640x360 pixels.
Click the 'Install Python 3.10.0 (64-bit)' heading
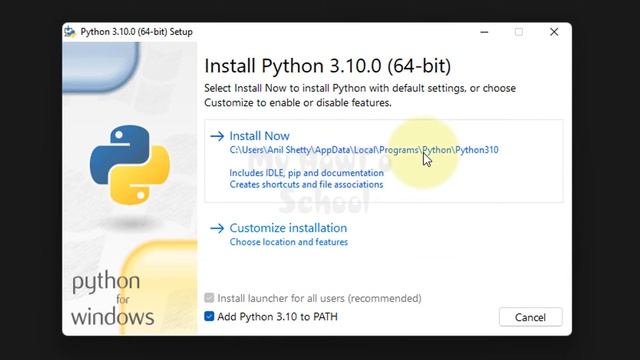point(327,66)
